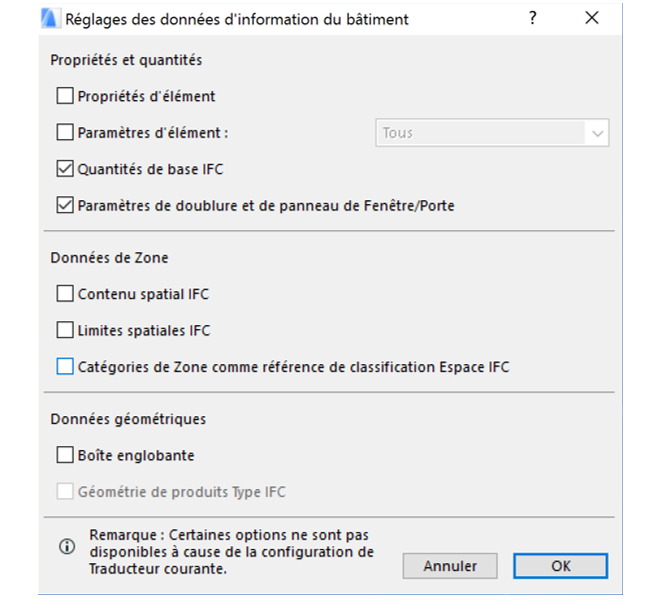Screen dimensions: 665x607
Task: Disable Paramètres de doublure et de panneau option
Action: pos(65,205)
